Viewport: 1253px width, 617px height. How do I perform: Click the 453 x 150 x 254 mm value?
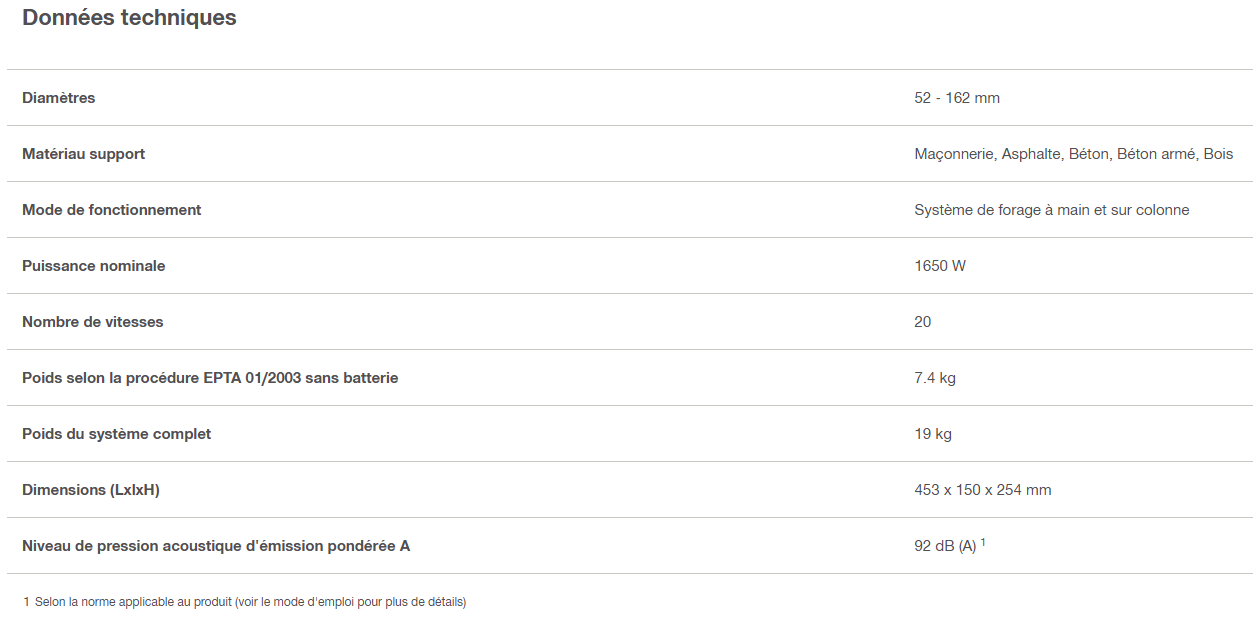click(982, 490)
